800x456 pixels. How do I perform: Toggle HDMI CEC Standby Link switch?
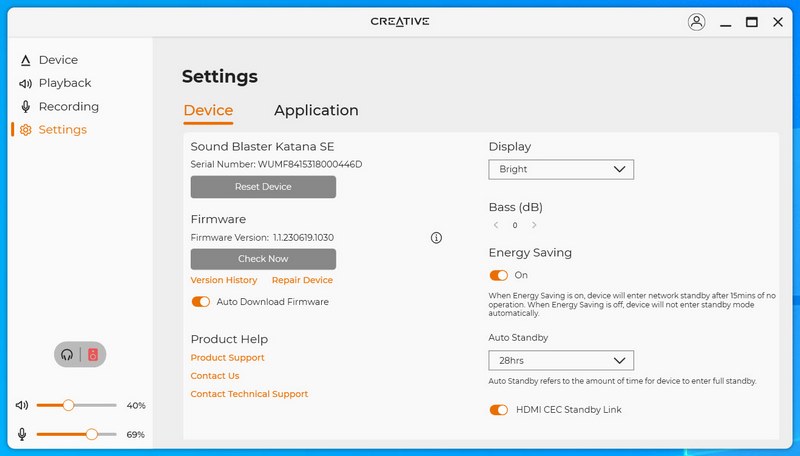click(498, 410)
